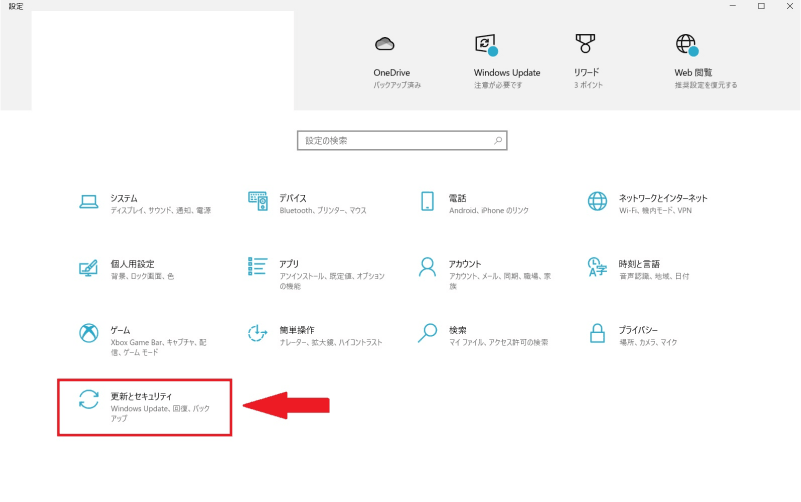Open the システム settings label
Screen dimensions: 801x502
[124, 198]
